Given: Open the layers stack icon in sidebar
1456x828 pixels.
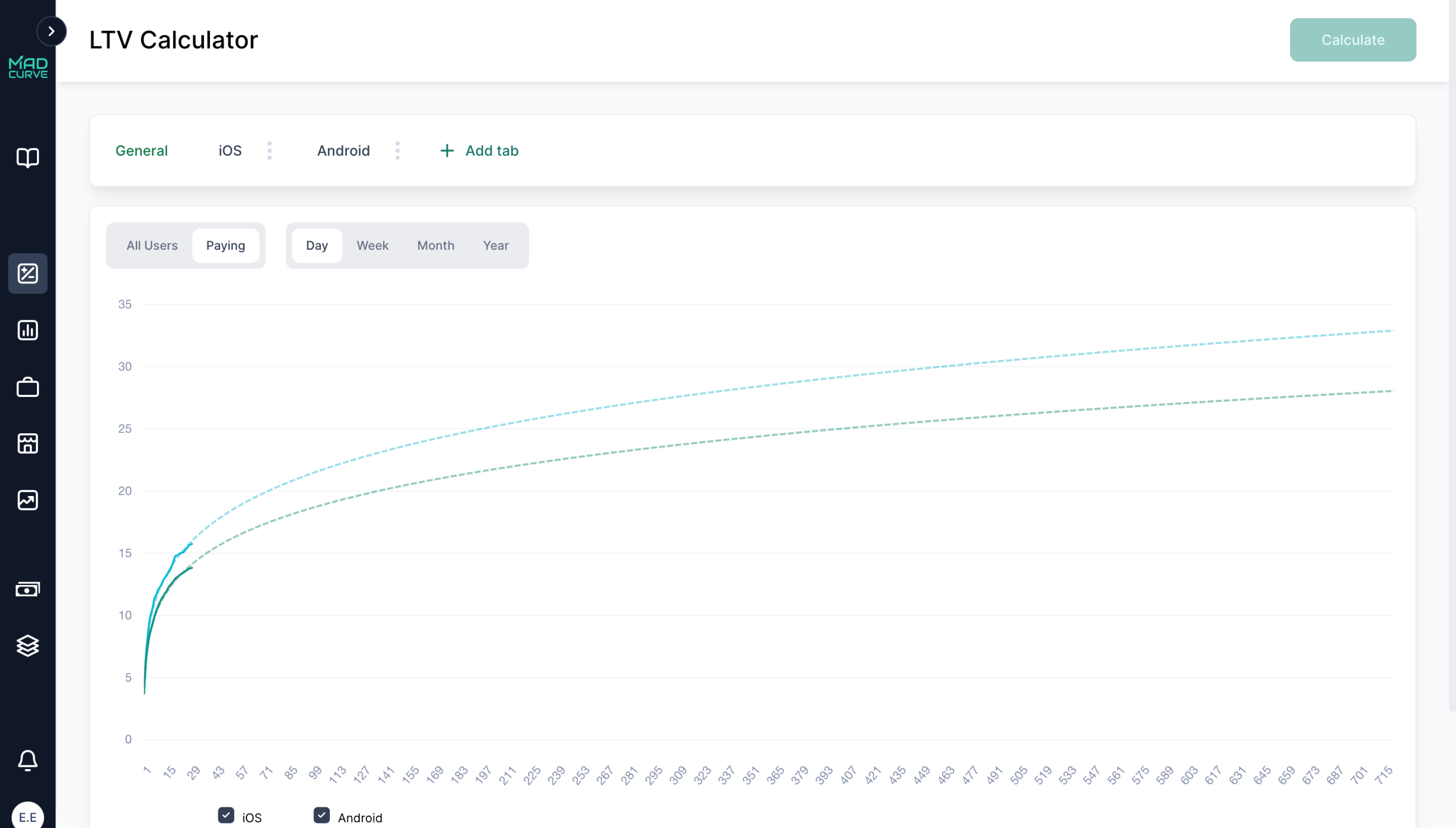Looking at the screenshot, I should [x=27, y=645].
